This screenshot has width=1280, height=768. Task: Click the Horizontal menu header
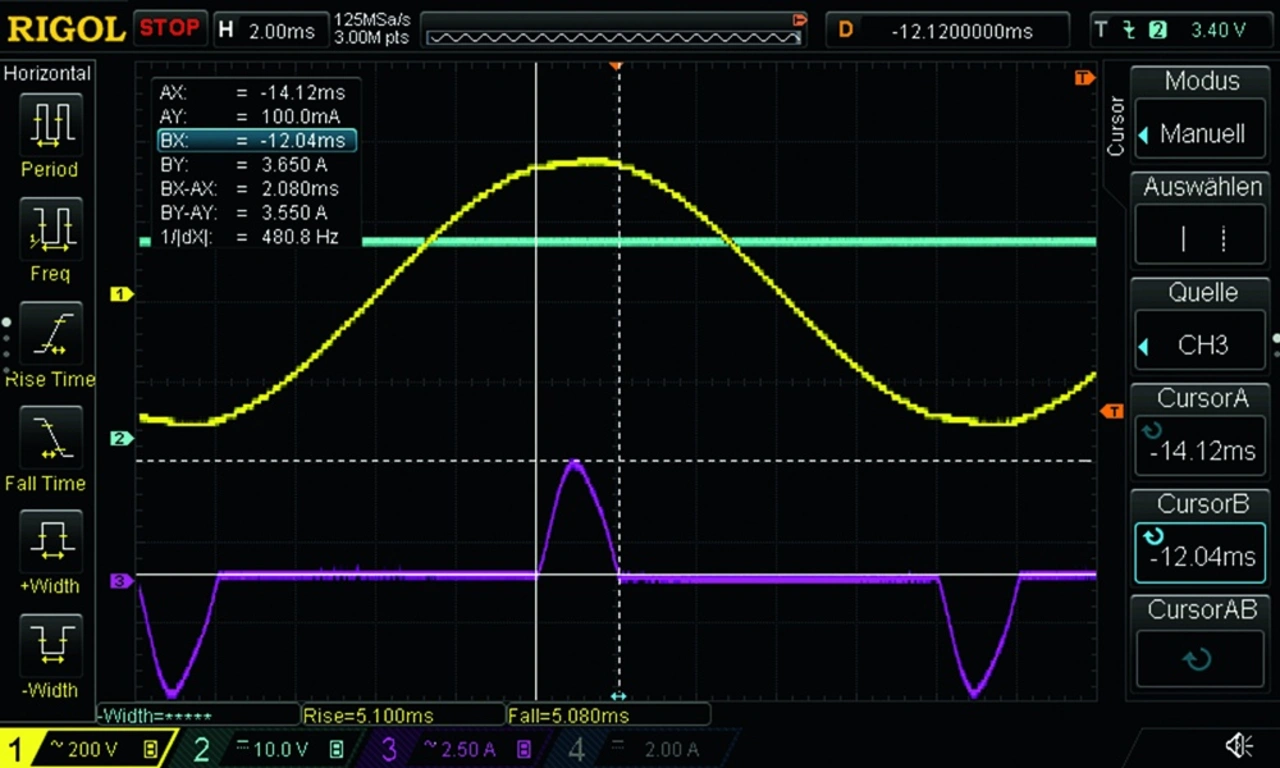click(47, 73)
